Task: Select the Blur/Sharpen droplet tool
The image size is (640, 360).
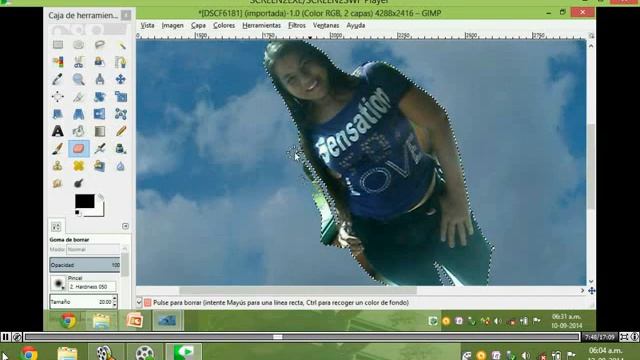Action: tap(121, 166)
